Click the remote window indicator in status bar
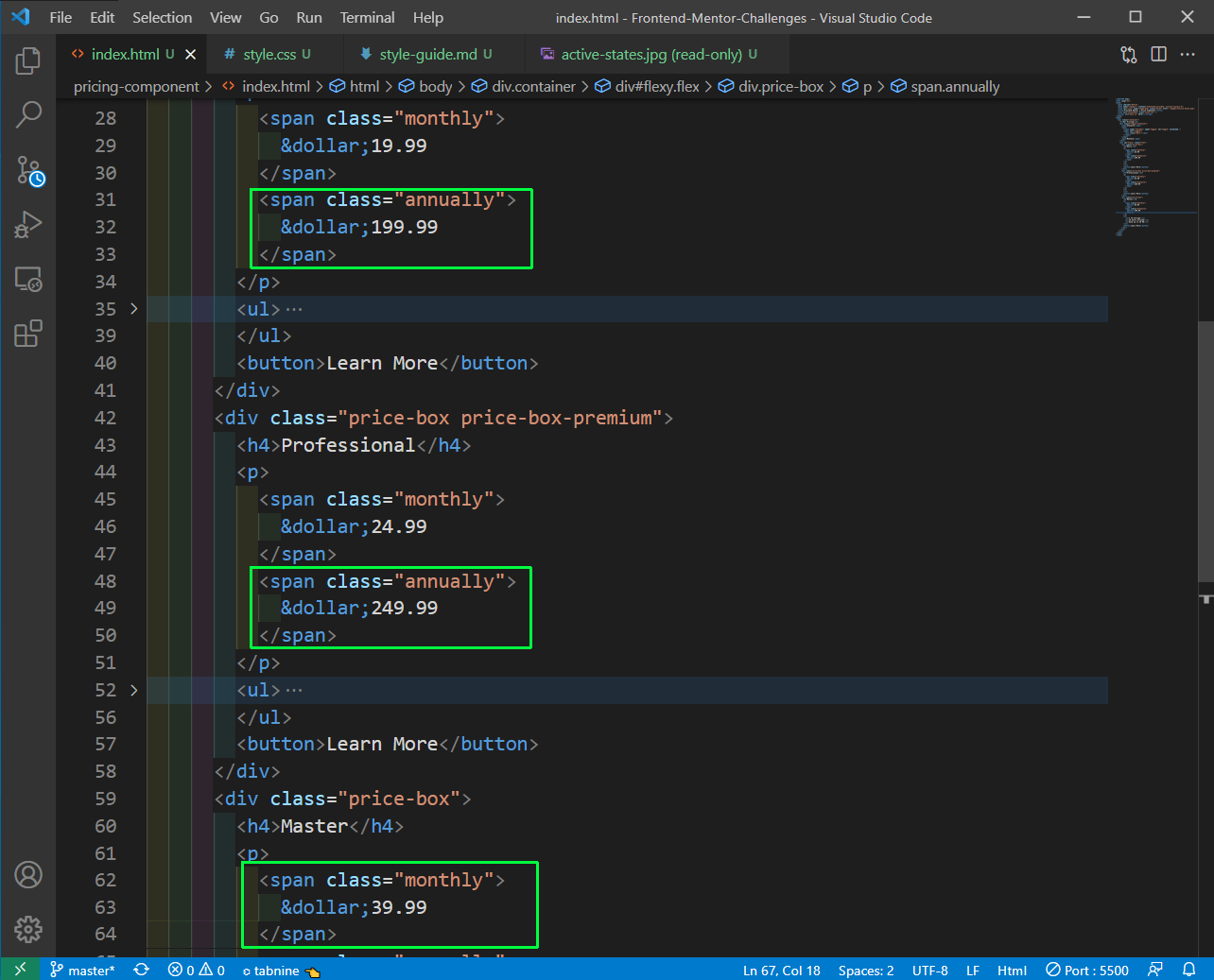 tap(20, 970)
